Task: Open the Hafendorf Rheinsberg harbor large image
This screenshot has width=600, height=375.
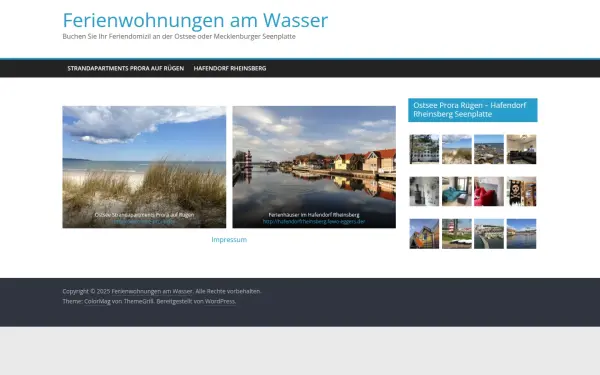Action: [314, 167]
